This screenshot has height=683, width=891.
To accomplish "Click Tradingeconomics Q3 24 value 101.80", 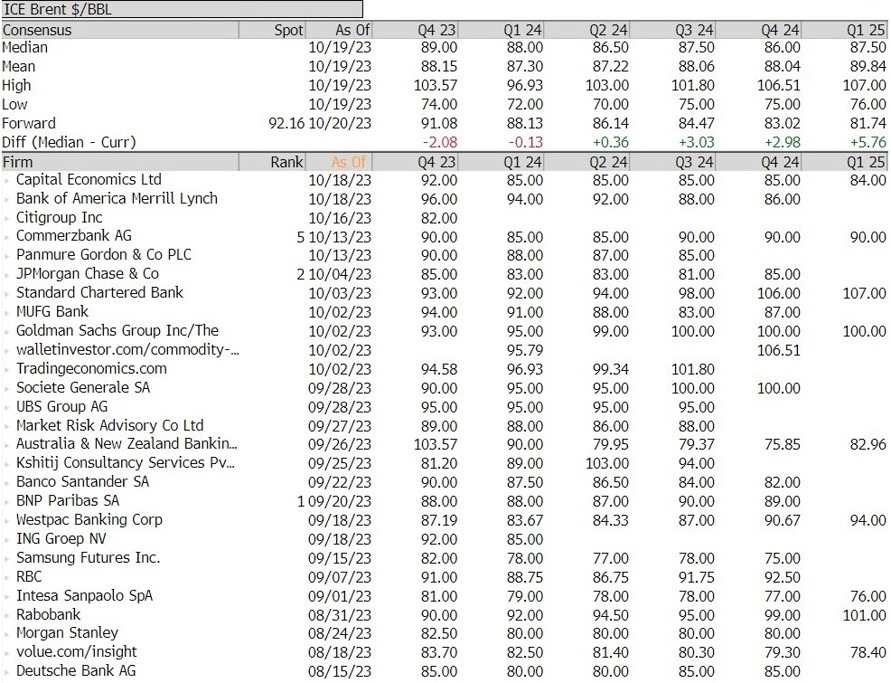I will [693, 369].
